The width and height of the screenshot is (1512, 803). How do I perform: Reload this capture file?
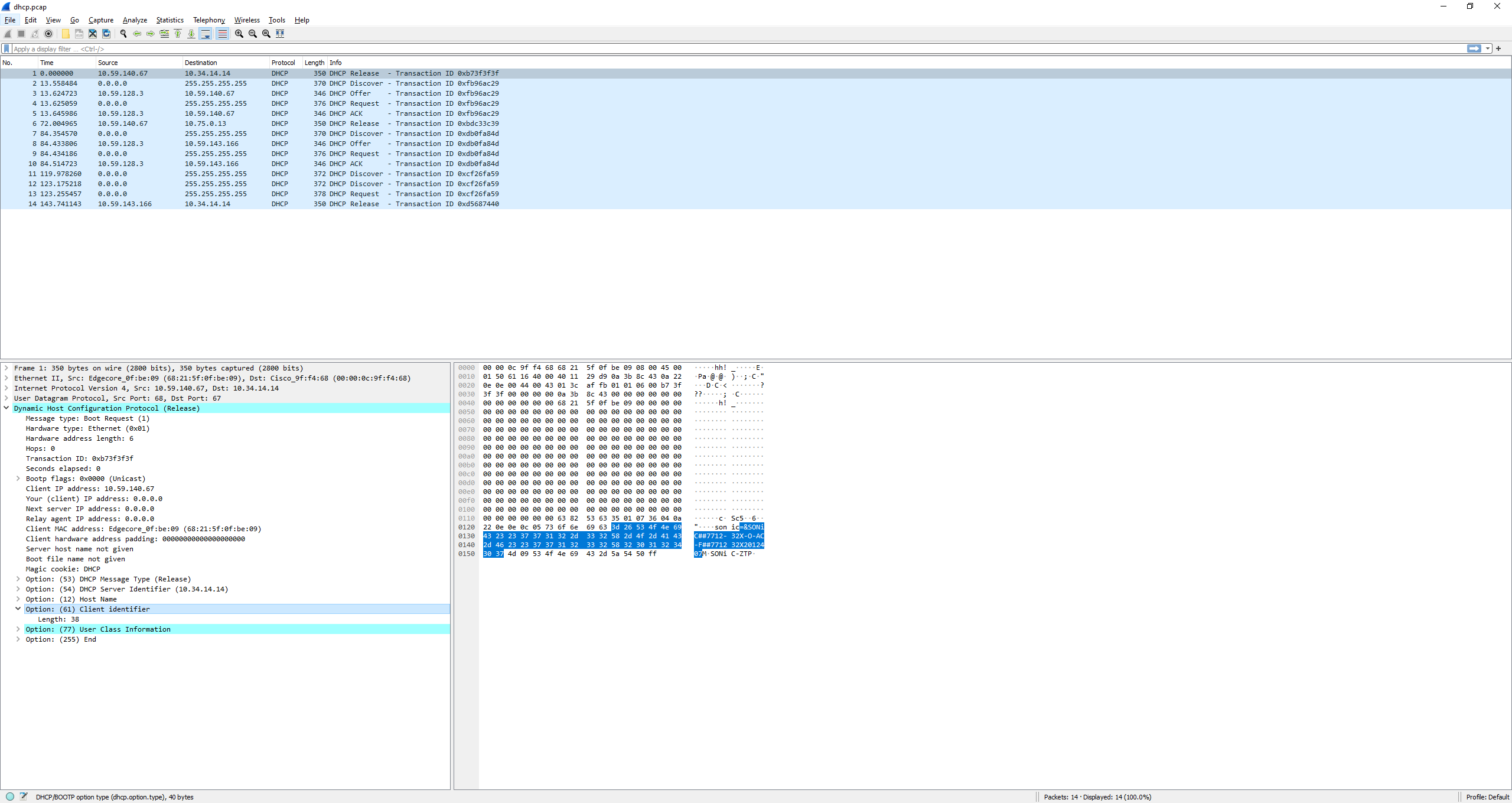coord(106,34)
